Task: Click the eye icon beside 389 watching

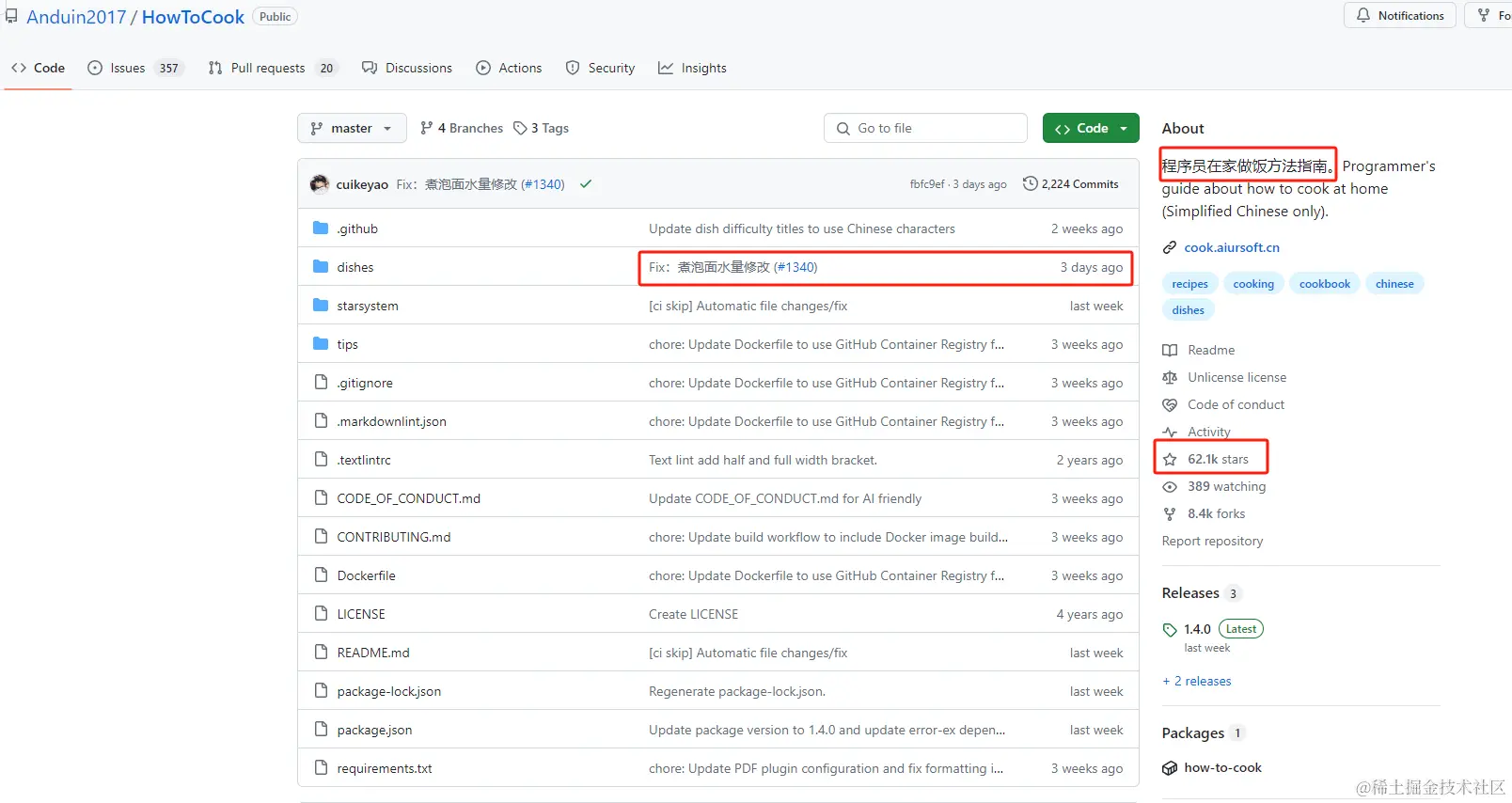Action: click(1170, 486)
